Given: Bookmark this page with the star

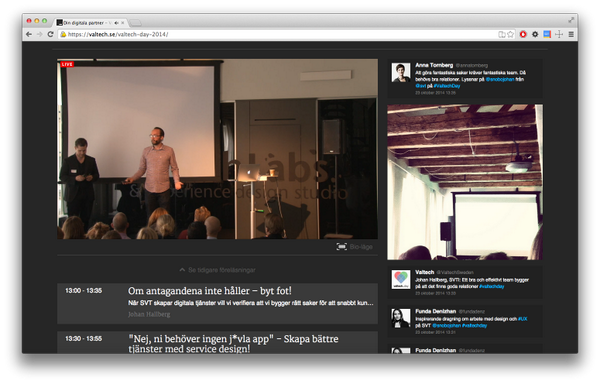Looking at the screenshot, I should coord(510,34).
